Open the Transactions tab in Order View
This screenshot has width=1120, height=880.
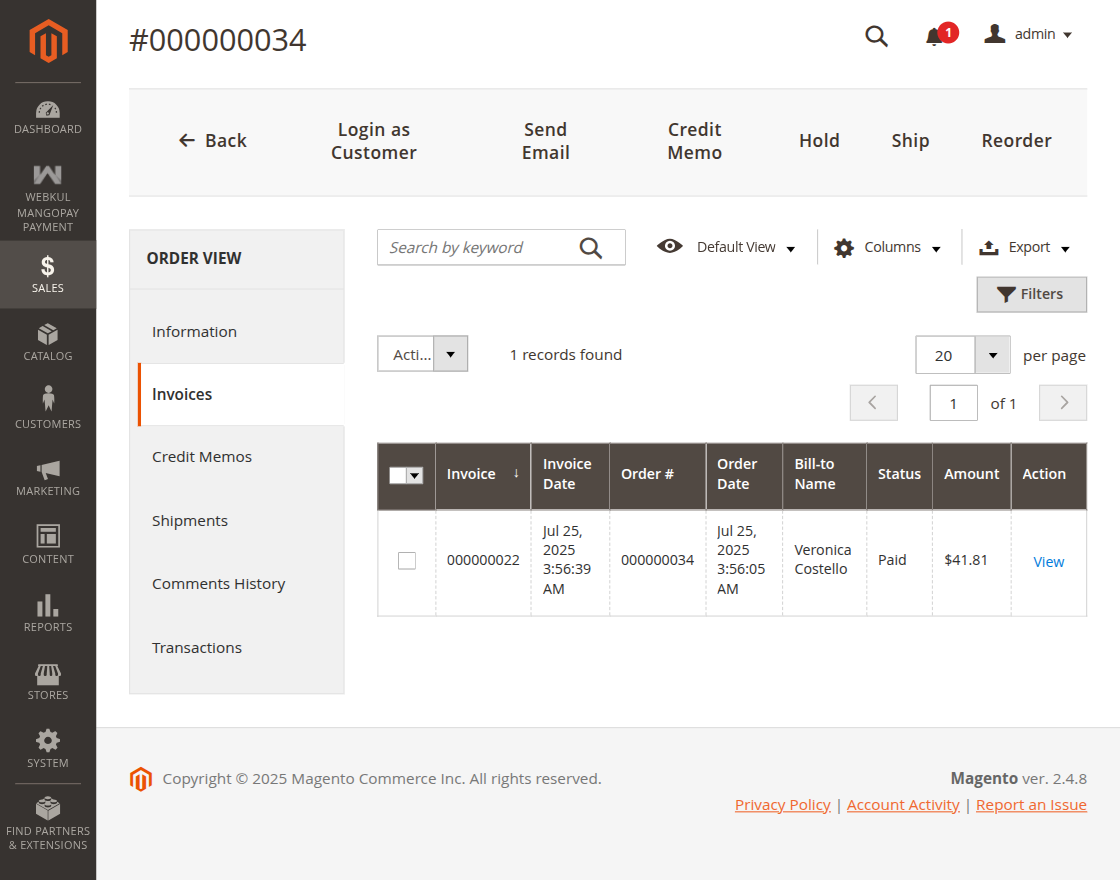[x=196, y=647]
